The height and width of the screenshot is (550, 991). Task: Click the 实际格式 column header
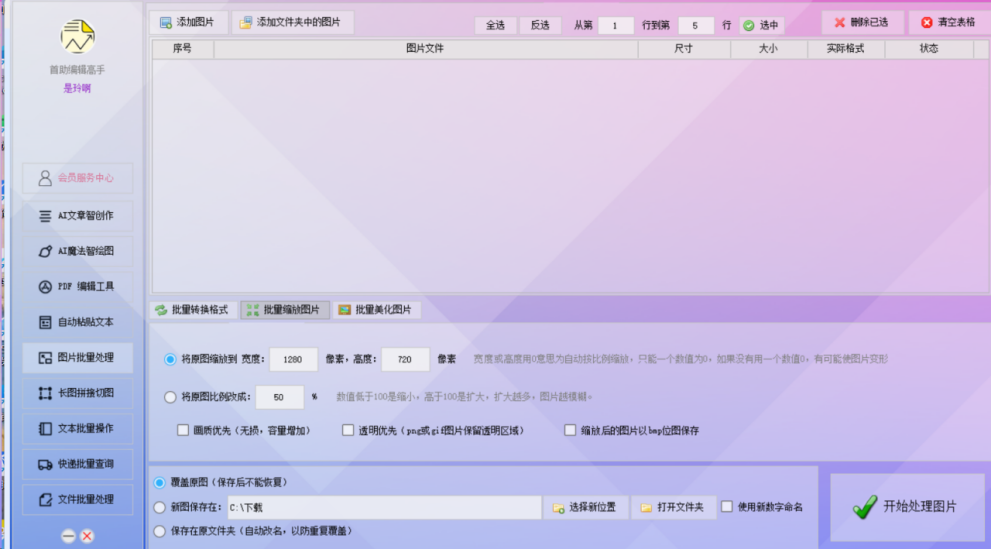point(846,49)
